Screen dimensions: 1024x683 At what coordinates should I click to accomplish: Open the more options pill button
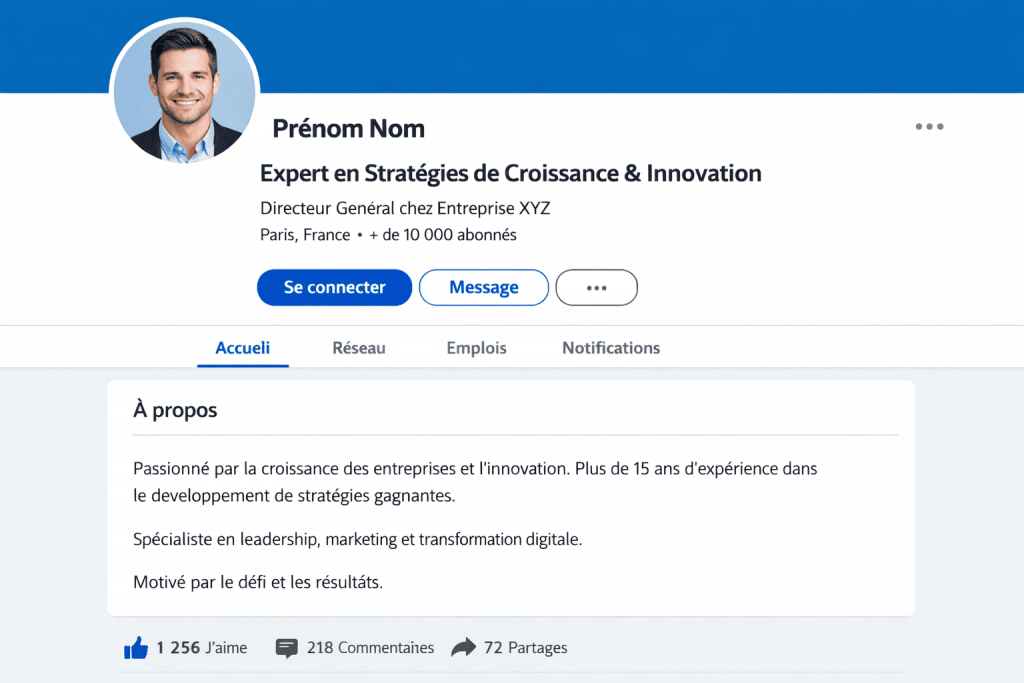click(596, 287)
